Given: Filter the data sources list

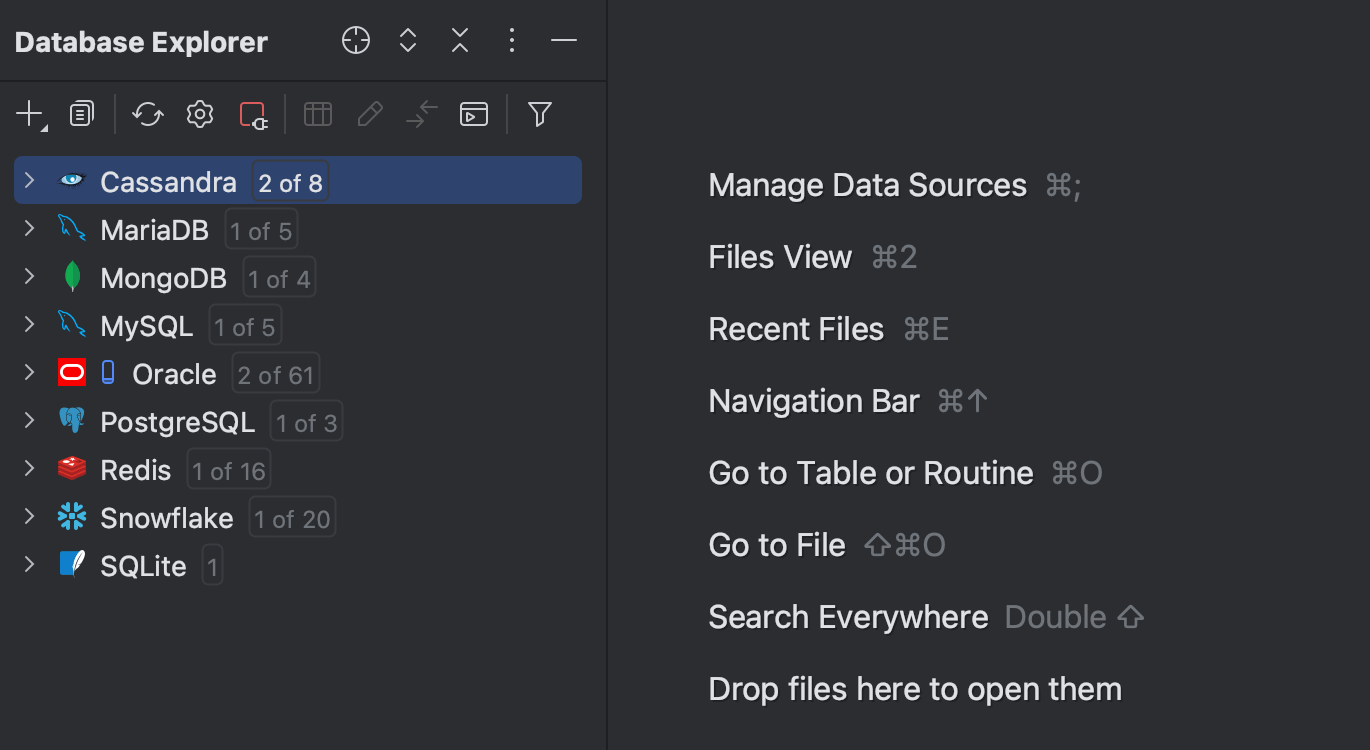Looking at the screenshot, I should click(x=539, y=113).
